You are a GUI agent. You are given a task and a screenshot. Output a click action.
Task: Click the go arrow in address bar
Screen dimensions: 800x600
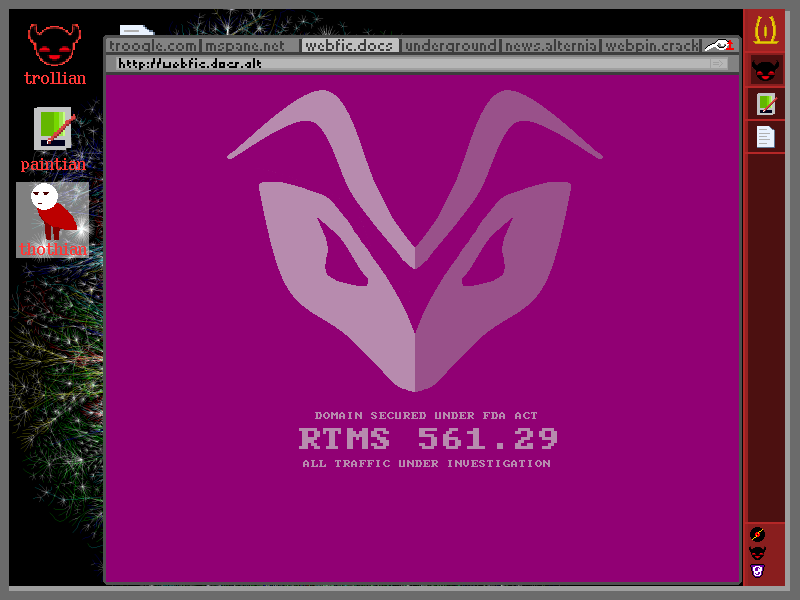[718, 63]
